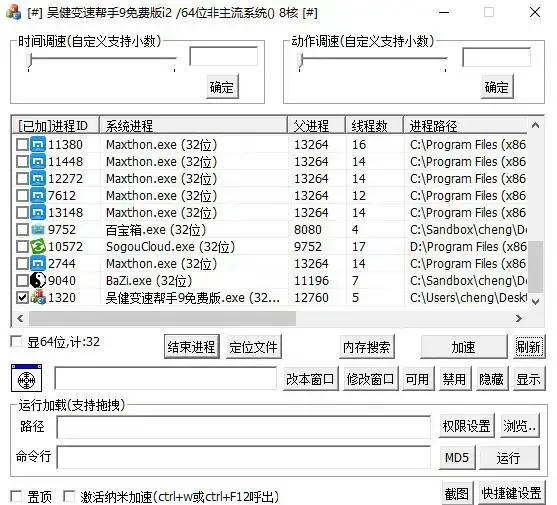Viewport: 557px width, 505px height.
Task: Sort by the 进程路径 column header
Action: click(x=465, y=126)
